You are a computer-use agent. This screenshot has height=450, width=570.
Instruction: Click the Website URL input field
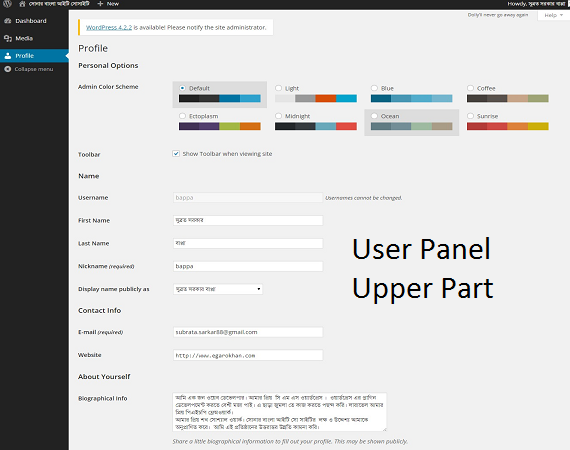click(248, 355)
